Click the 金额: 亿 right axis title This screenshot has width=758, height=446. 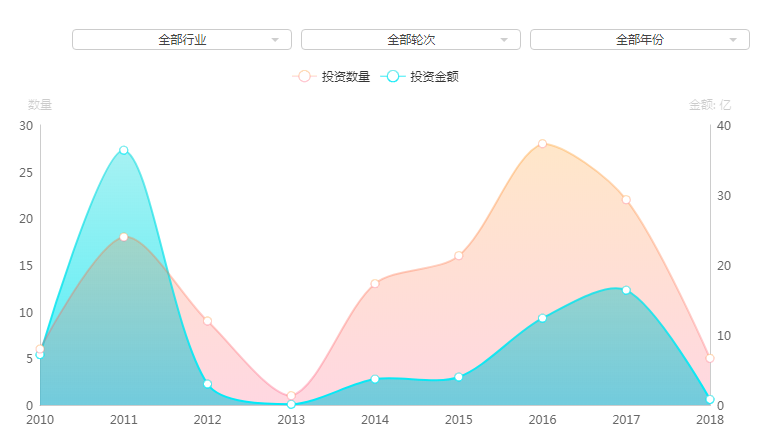(710, 104)
